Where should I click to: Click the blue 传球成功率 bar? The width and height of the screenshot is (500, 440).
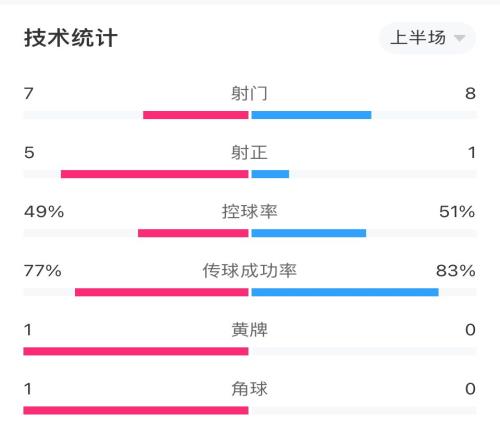(x=345, y=292)
